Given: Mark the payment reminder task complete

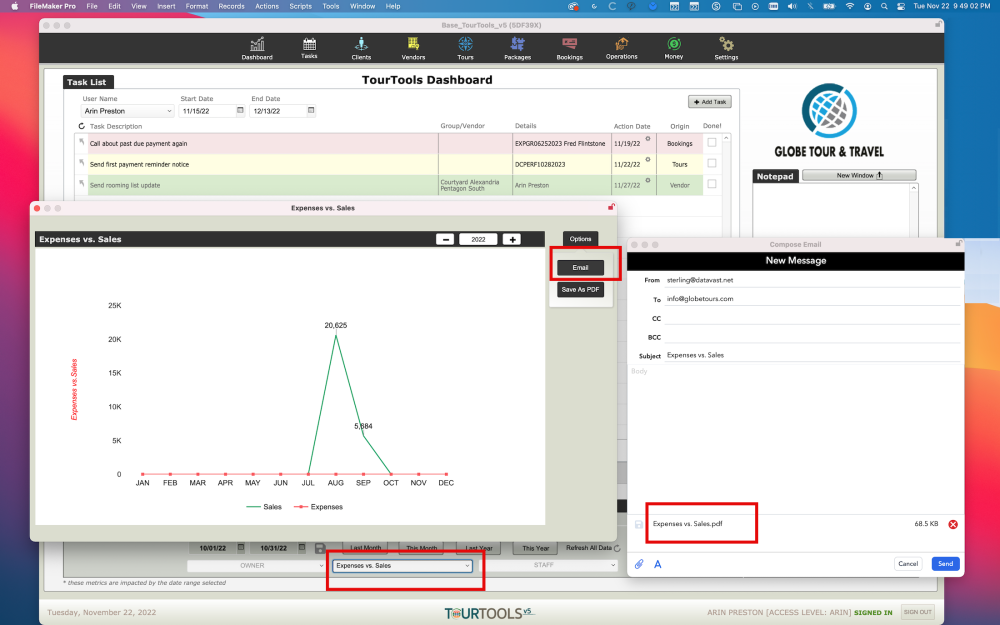Looking at the screenshot, I should tap(712, 163).
